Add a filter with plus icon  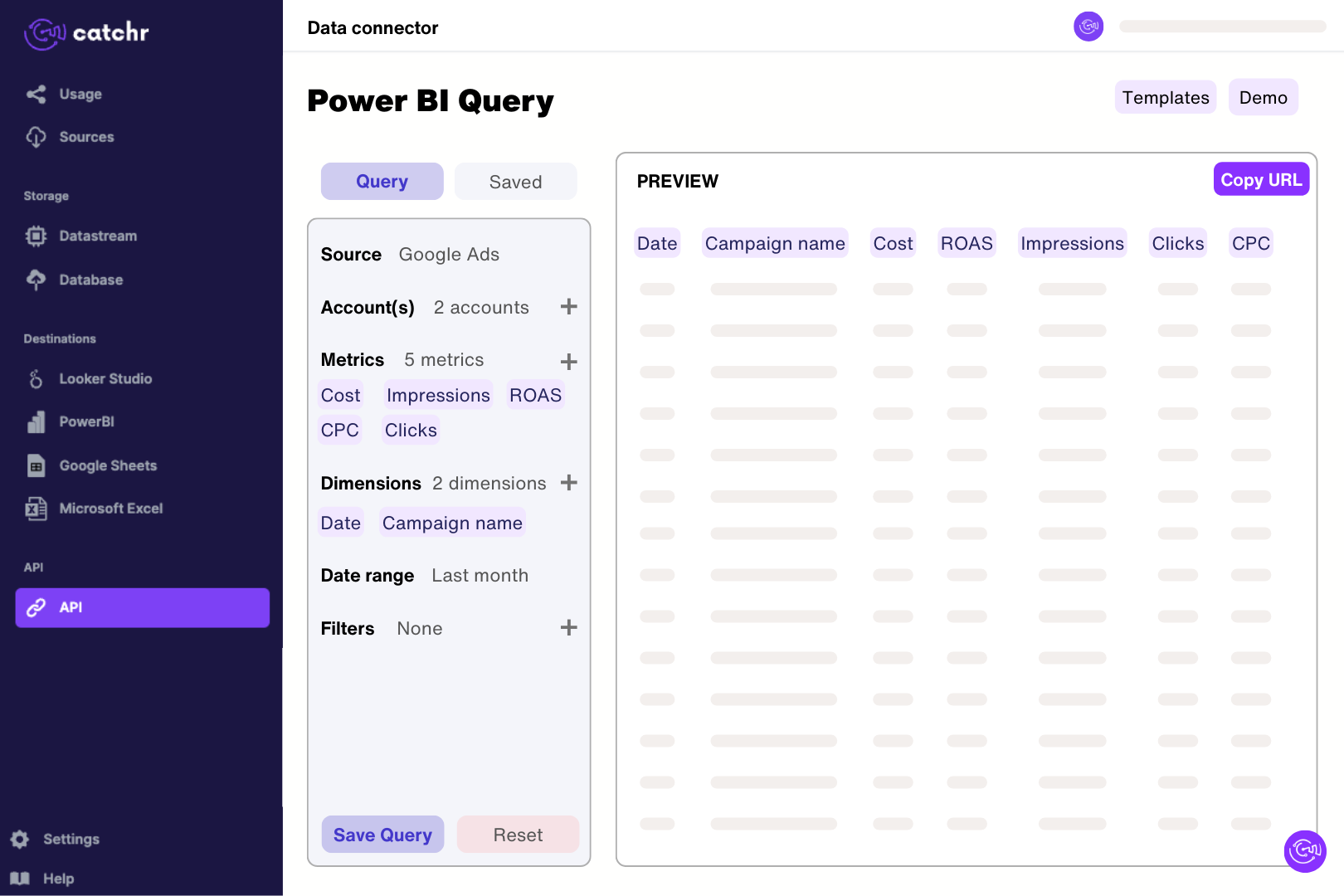[569, 628]
